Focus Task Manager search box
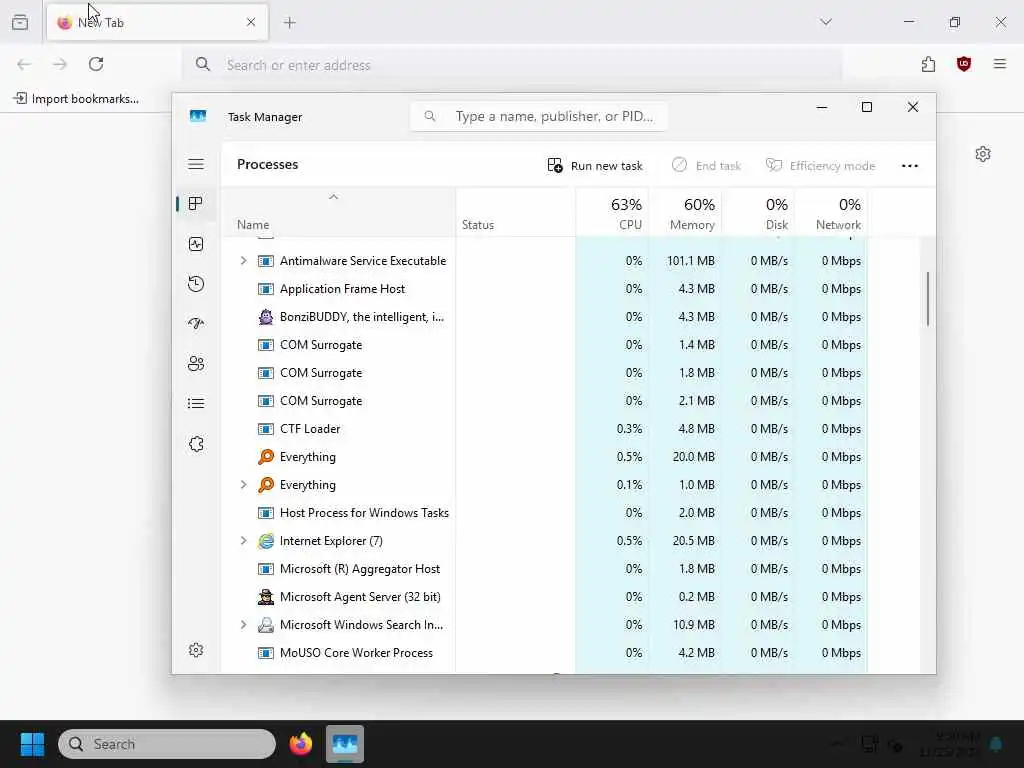The width and height of the screenshot is (1024, 768). tap(539, 116)
